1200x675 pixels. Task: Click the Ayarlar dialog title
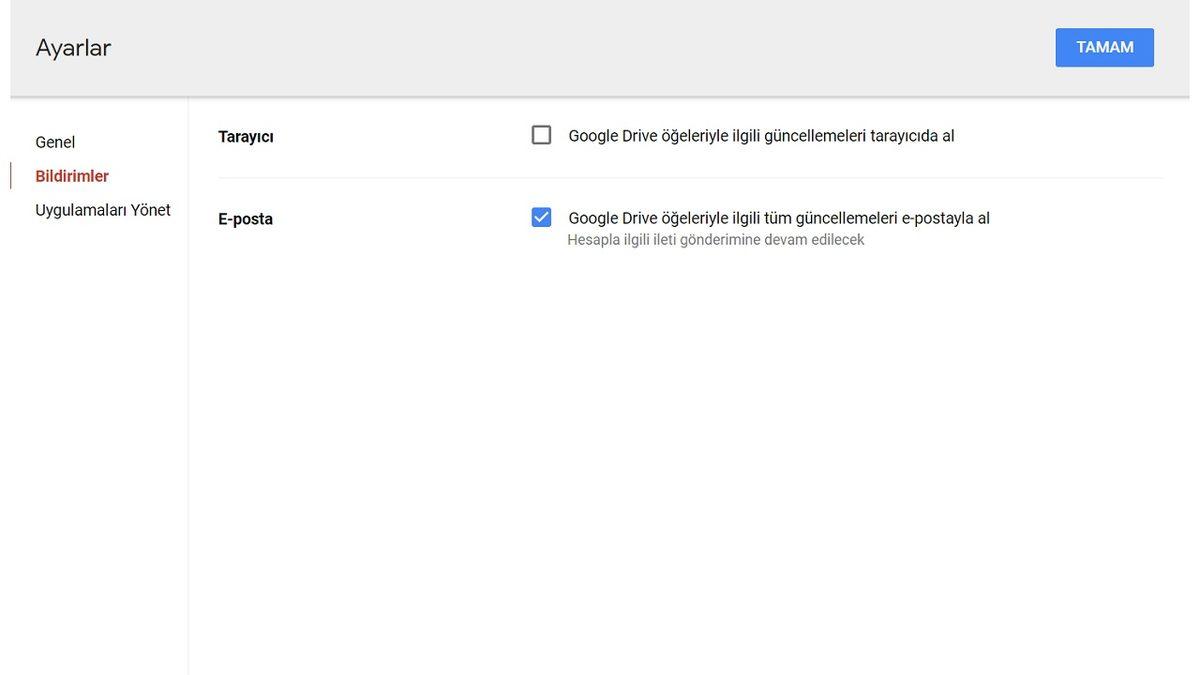click(x=73, y=44)
